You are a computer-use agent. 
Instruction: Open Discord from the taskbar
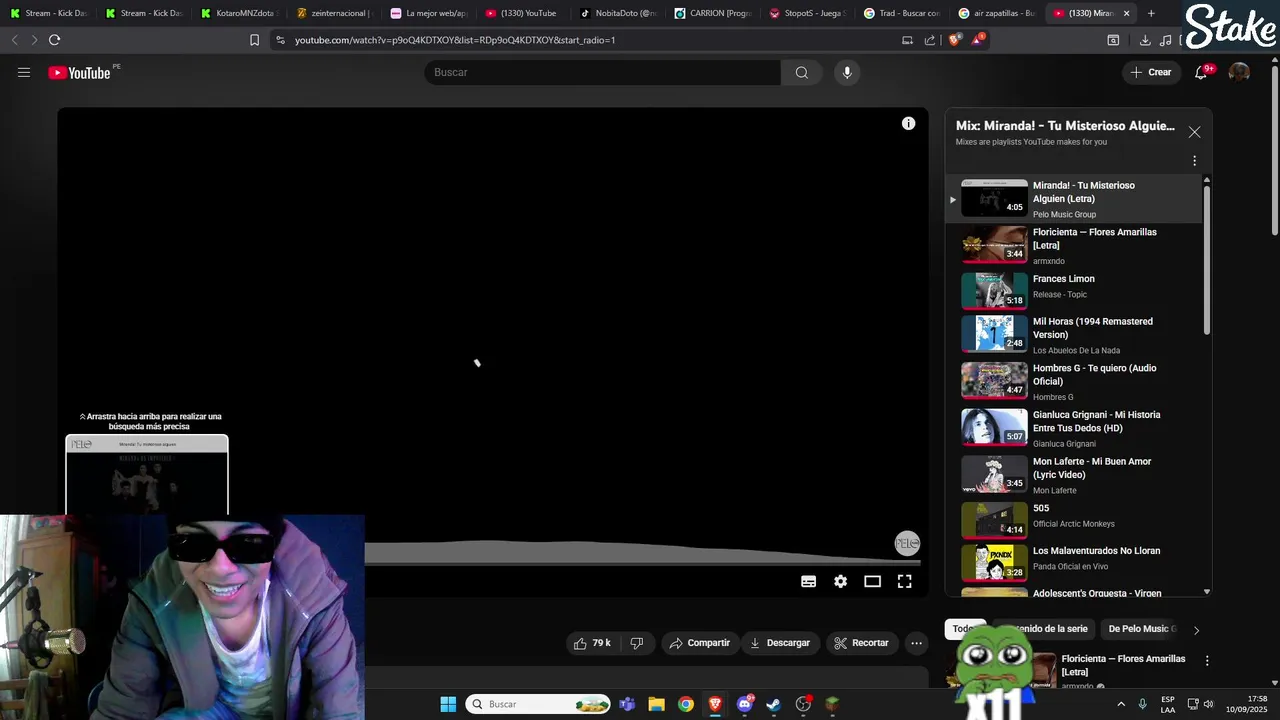pos(744,704)
